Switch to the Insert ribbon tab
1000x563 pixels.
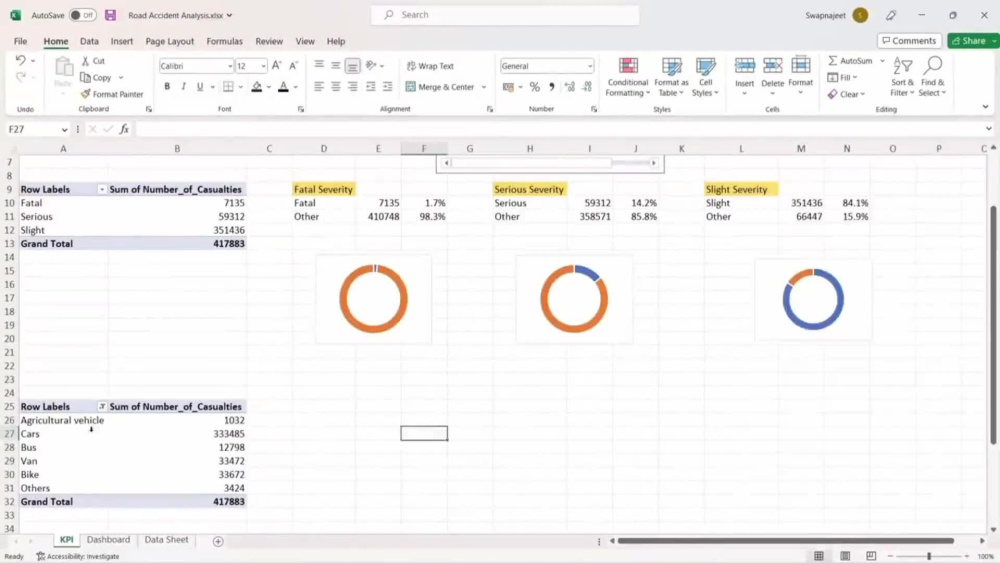(122, 41)
